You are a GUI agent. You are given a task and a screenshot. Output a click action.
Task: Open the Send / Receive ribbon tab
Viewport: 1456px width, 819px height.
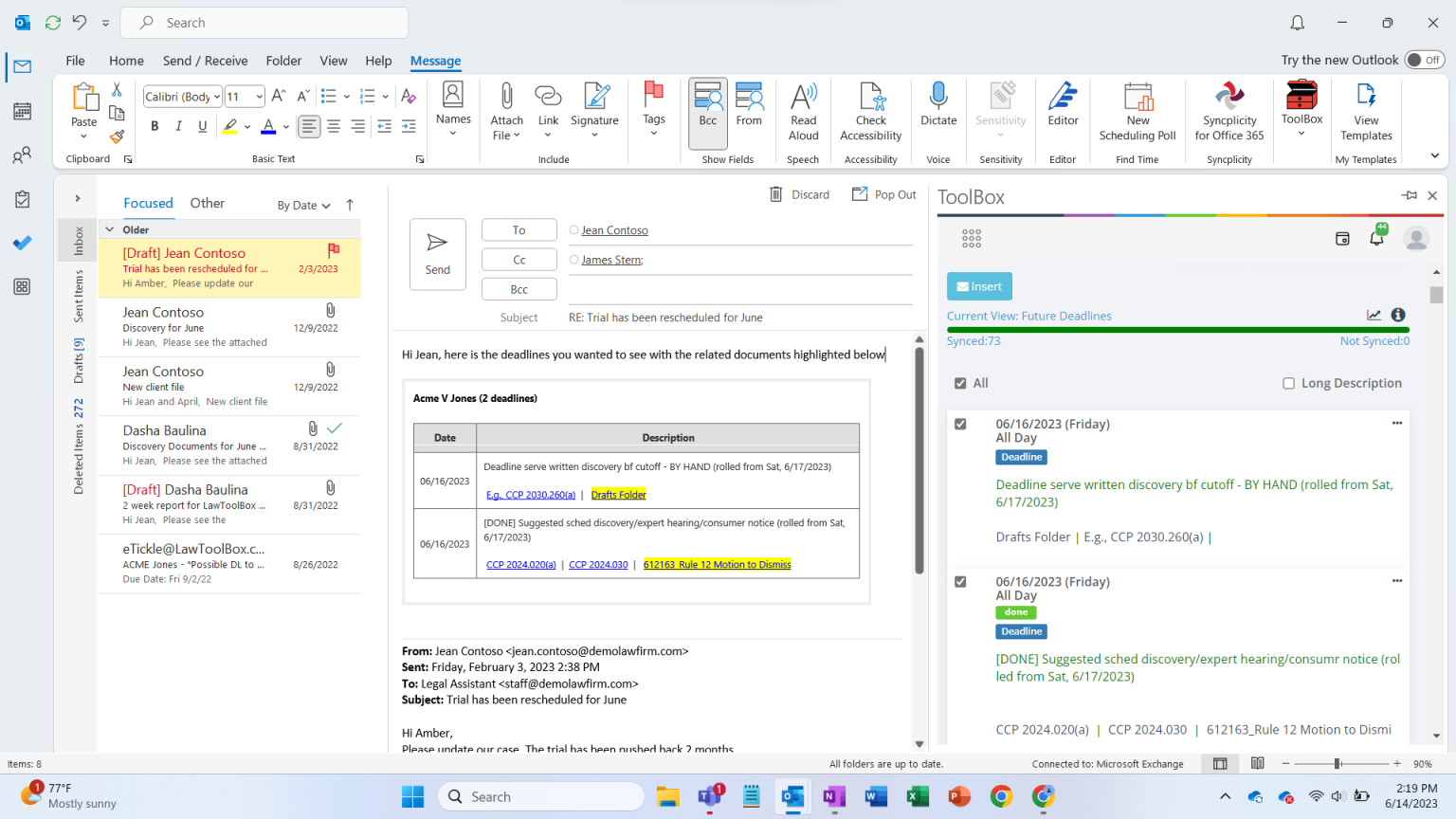click(205, 61)
